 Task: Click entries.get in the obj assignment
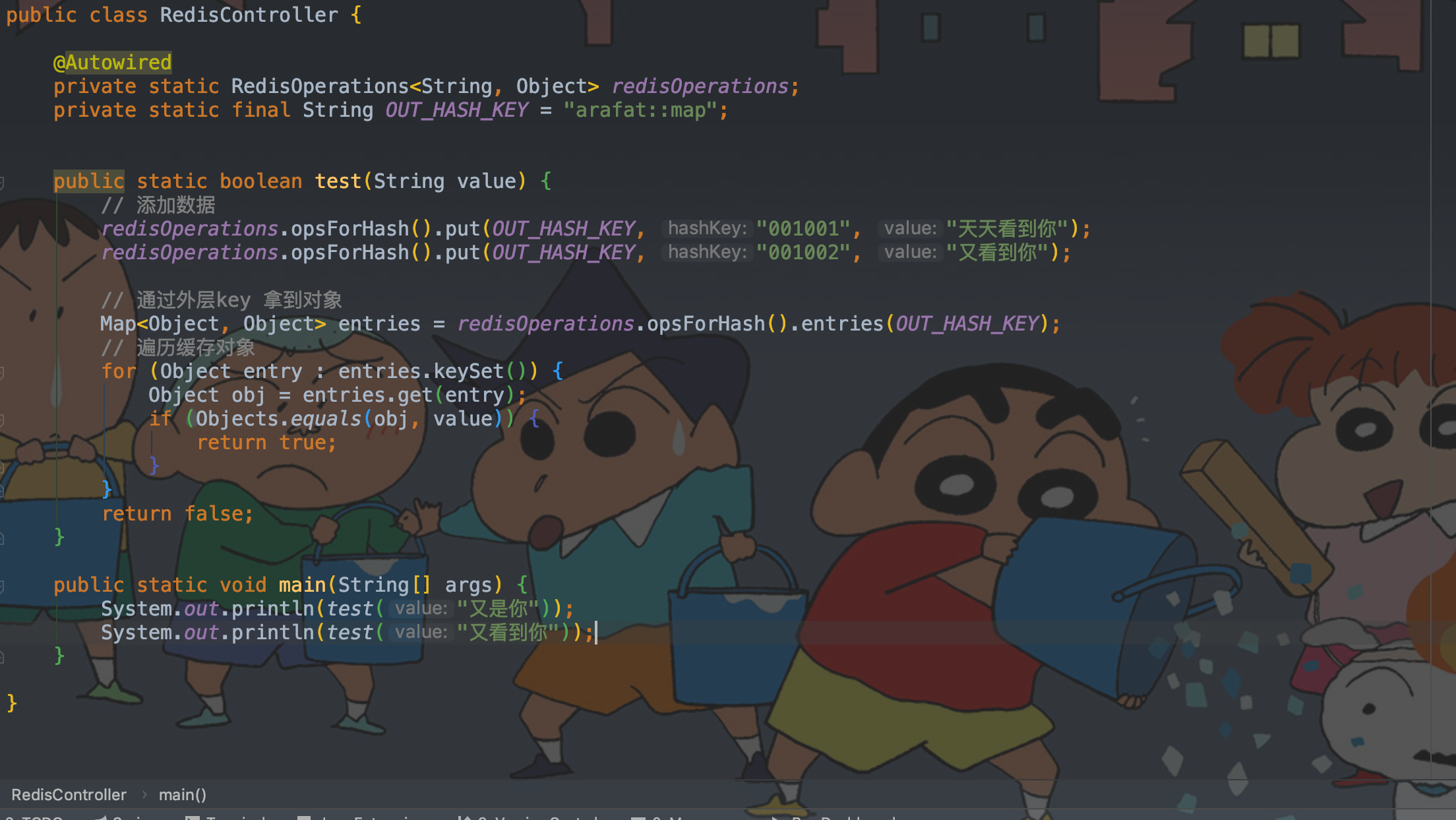(x=367, y=394)
